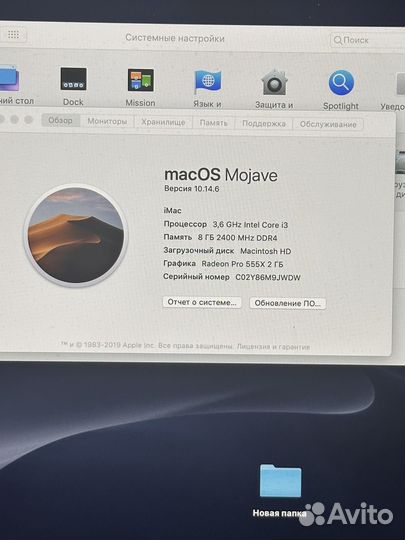Click the 3,6 GHz Intel Core i3 text
The height and width of the screenshot is (540, 405).
250,225
